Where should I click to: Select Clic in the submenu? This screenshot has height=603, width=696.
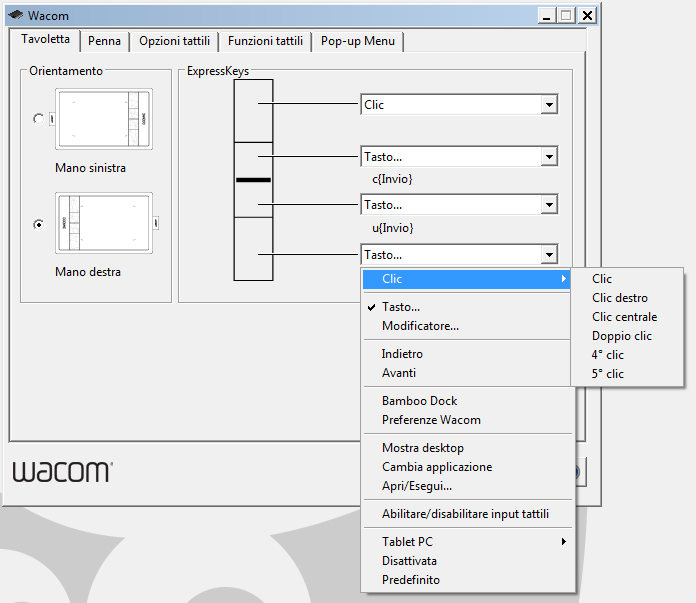pyautogui.click(x=627, y=279)
